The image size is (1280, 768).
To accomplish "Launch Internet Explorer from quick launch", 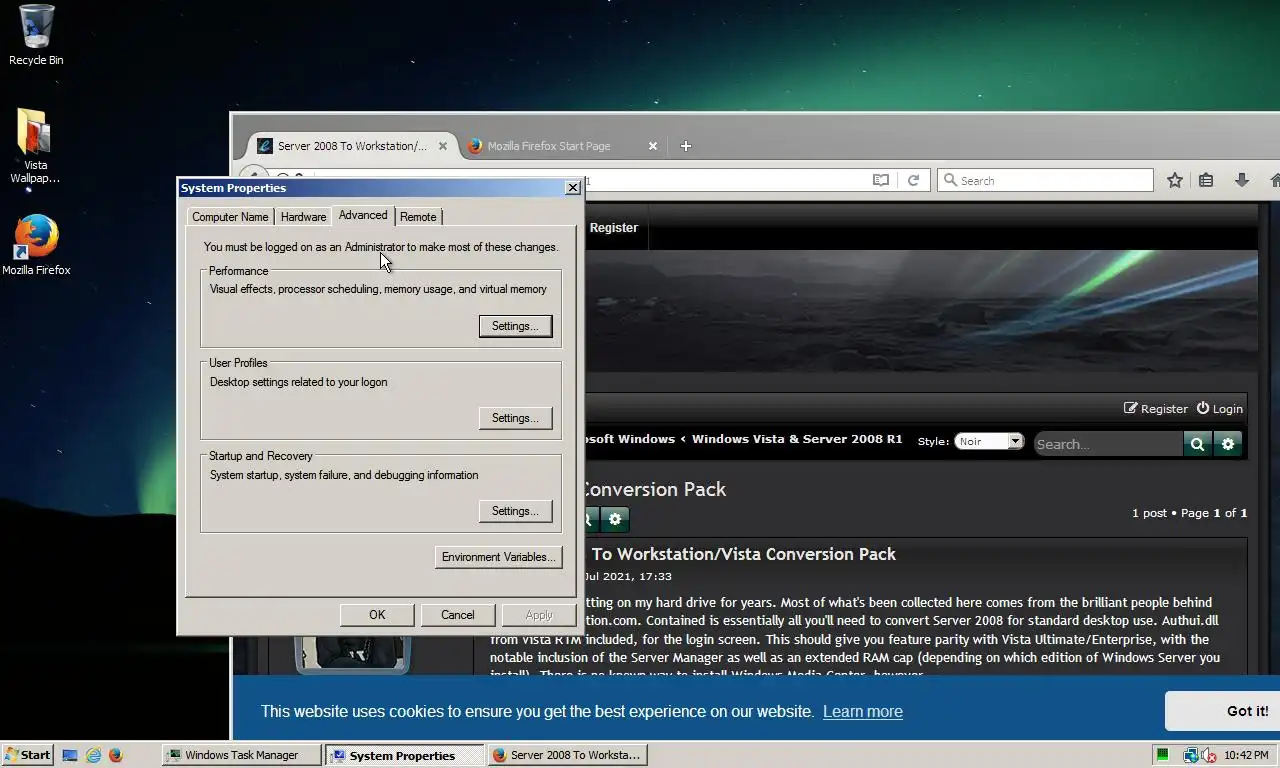I will (x=93, y=755).
